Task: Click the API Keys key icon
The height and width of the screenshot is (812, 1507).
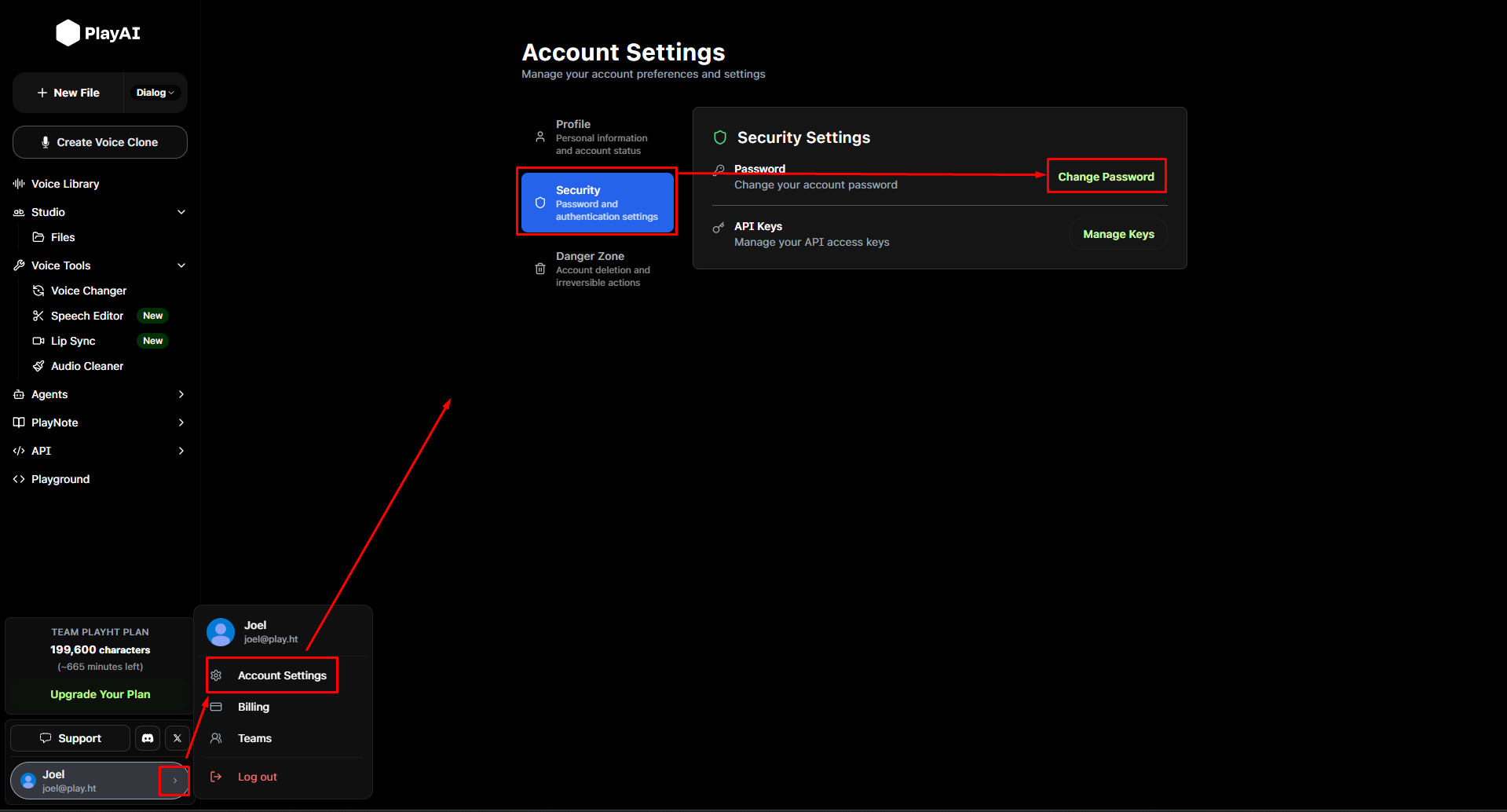Action: click(x=719, y=228)
